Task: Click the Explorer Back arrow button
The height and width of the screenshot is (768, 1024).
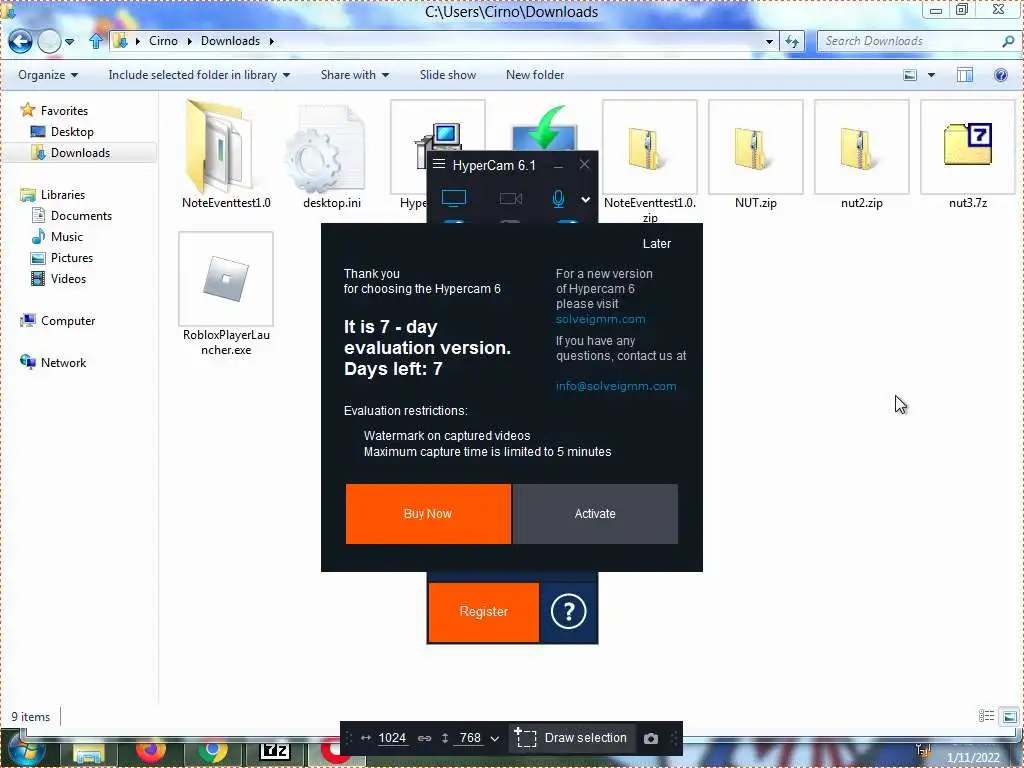Action: [20, 41]
